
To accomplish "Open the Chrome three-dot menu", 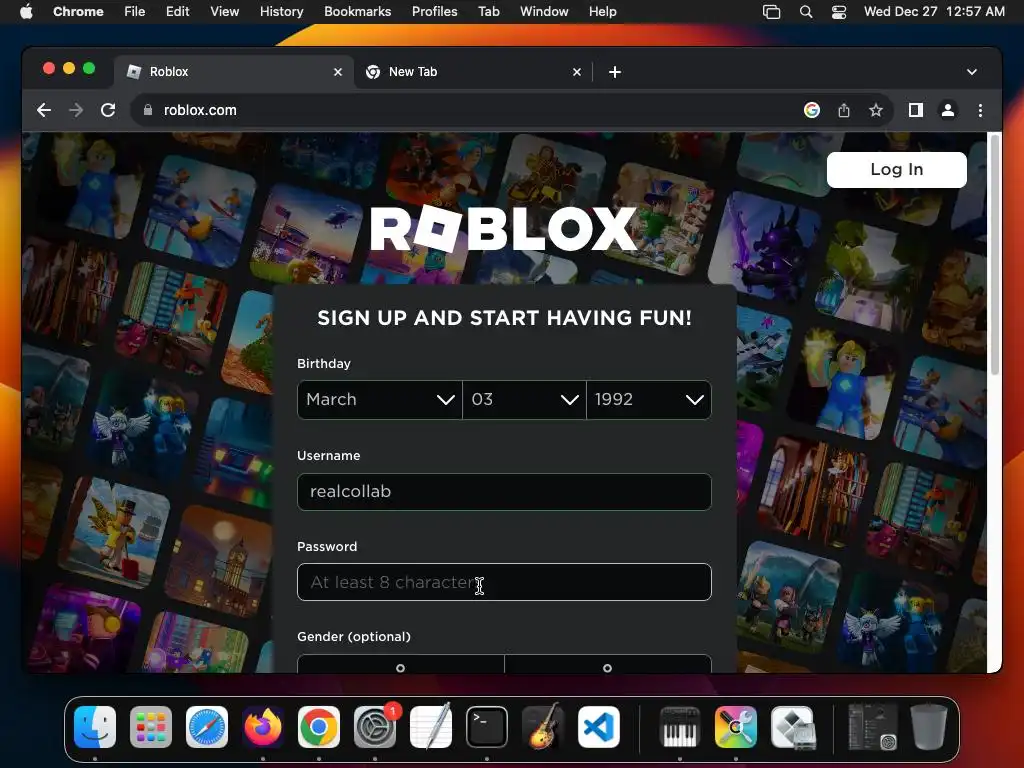I will (x=980, y=110).
